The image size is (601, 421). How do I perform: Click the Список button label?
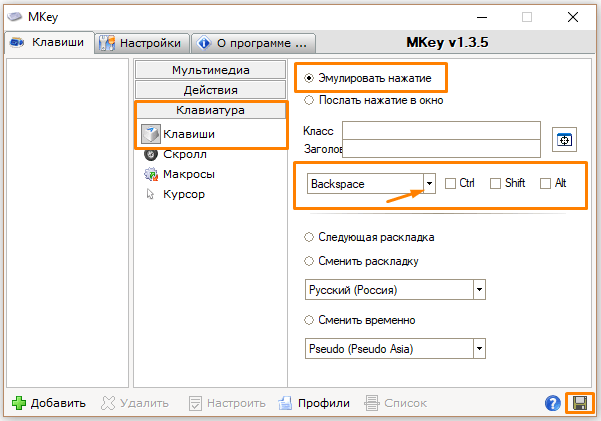pyautogui.click(x=406, y=403)
